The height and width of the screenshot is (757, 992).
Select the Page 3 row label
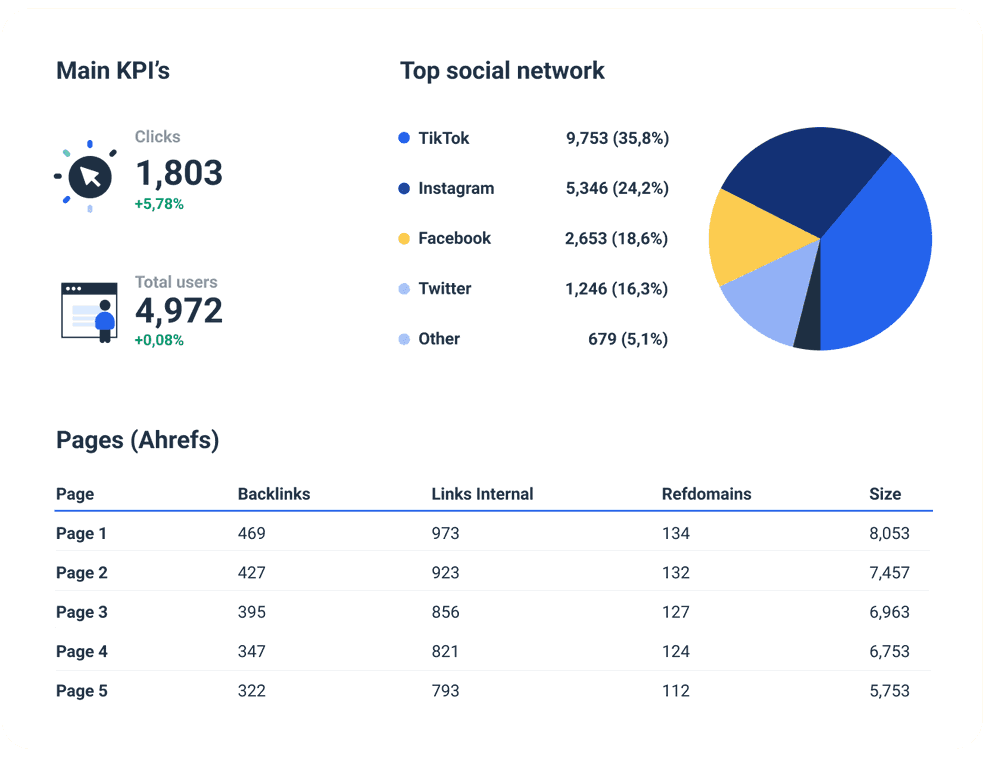[82, 612]
